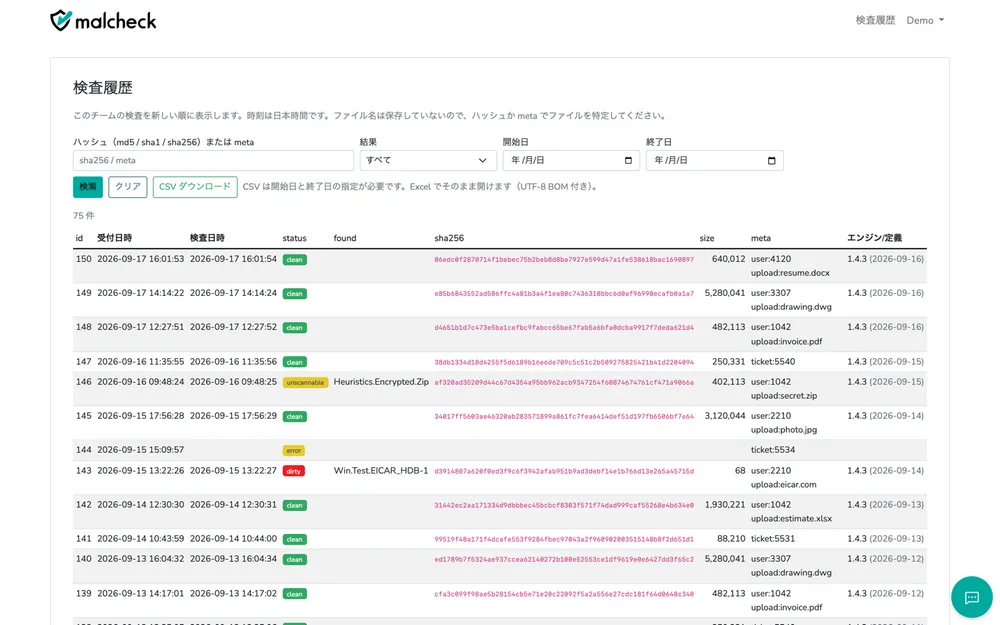Viewport: 1000px width, 625px height.
Task: Click Heuristics.Encrypted.Zip found value
Action: click(381, 382)
